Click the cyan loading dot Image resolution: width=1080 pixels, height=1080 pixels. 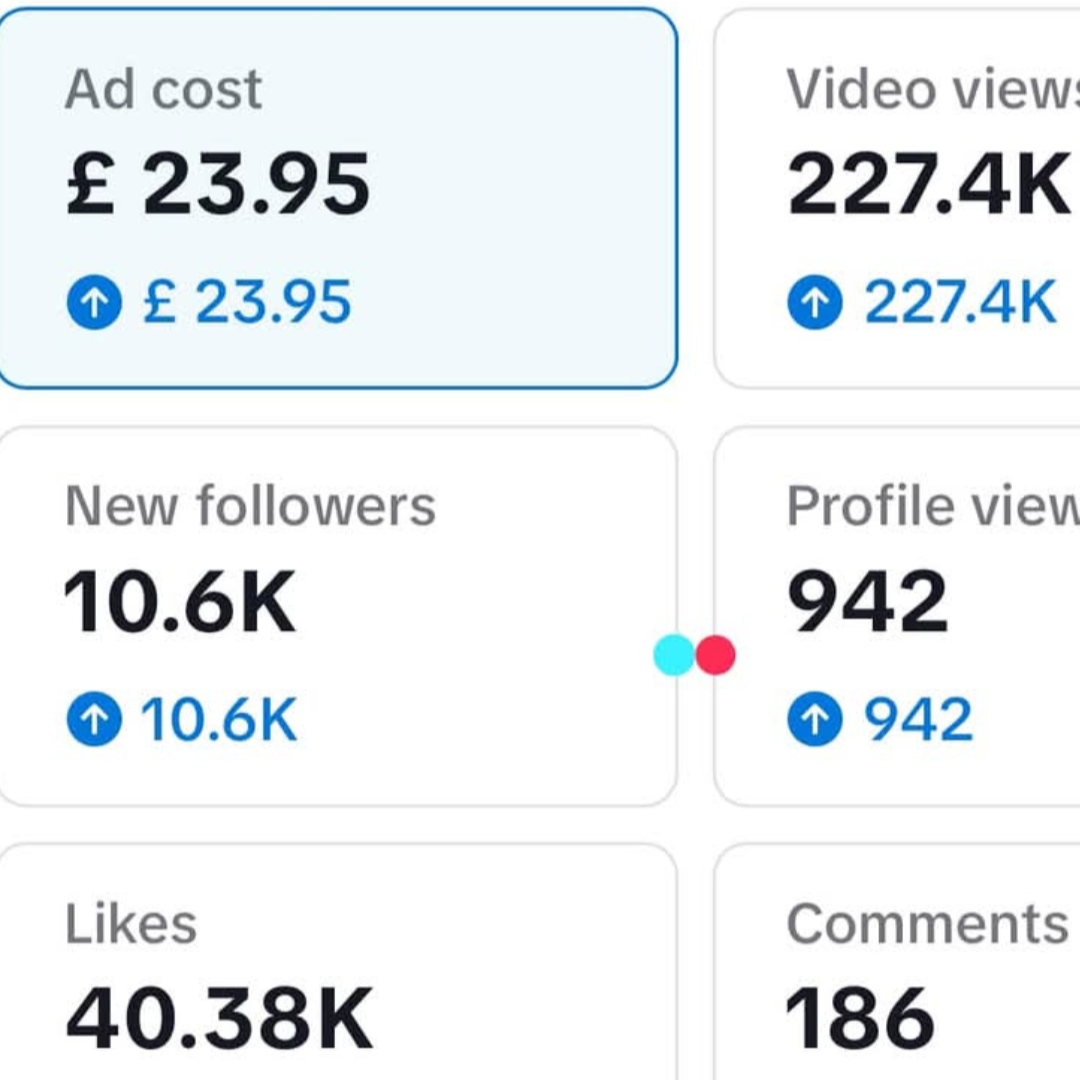[x=674, y=655]
